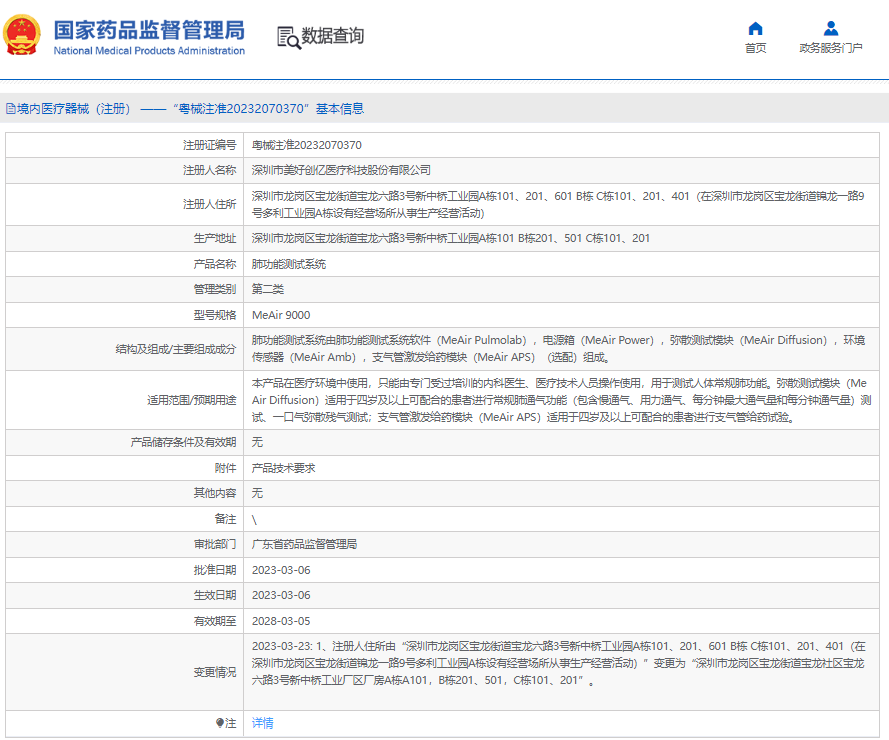Click the 有效期至 row label
889x740 pixels.
[215, 621]
